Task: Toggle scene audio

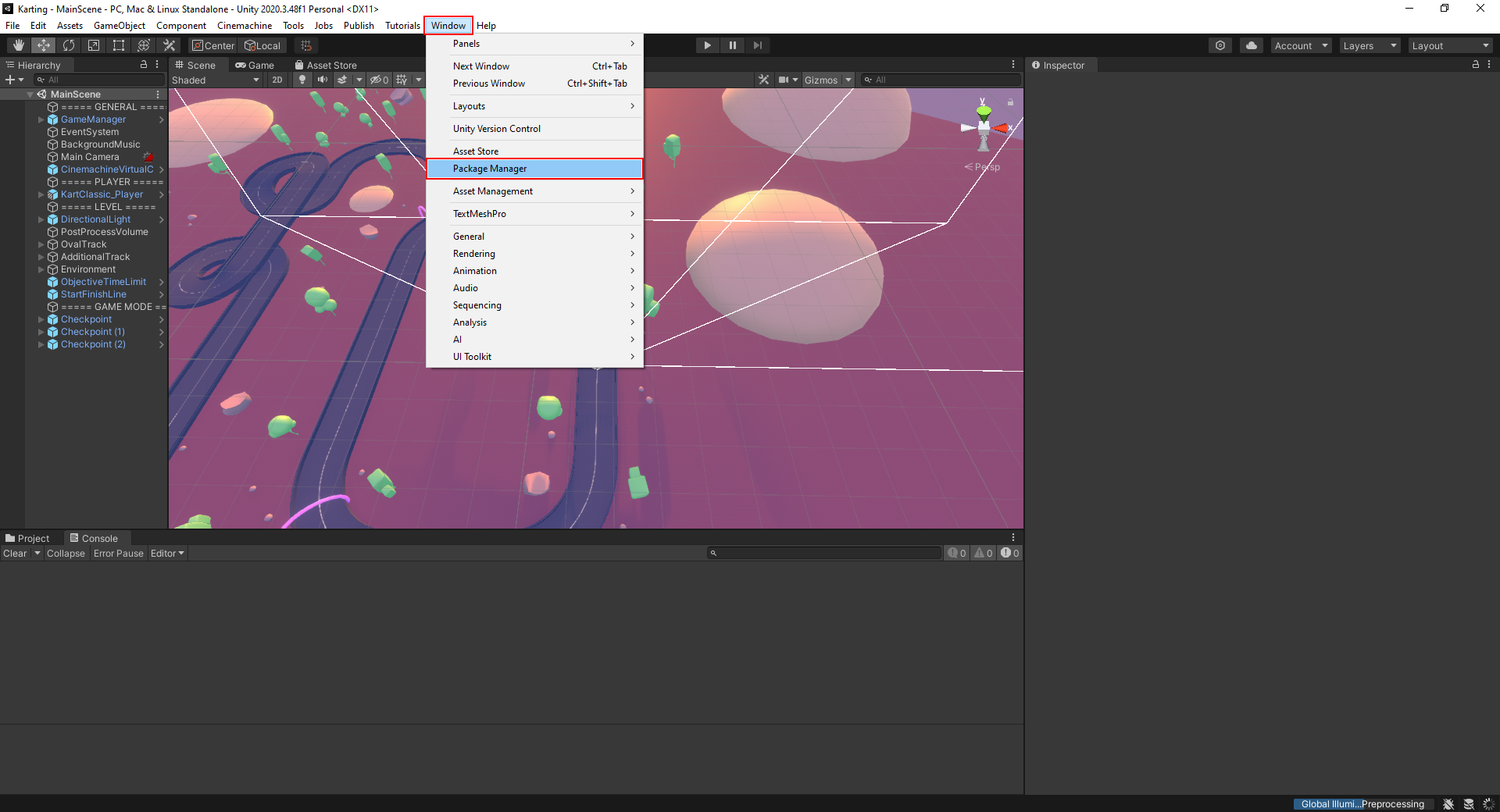Action: (x=323, y=80)
